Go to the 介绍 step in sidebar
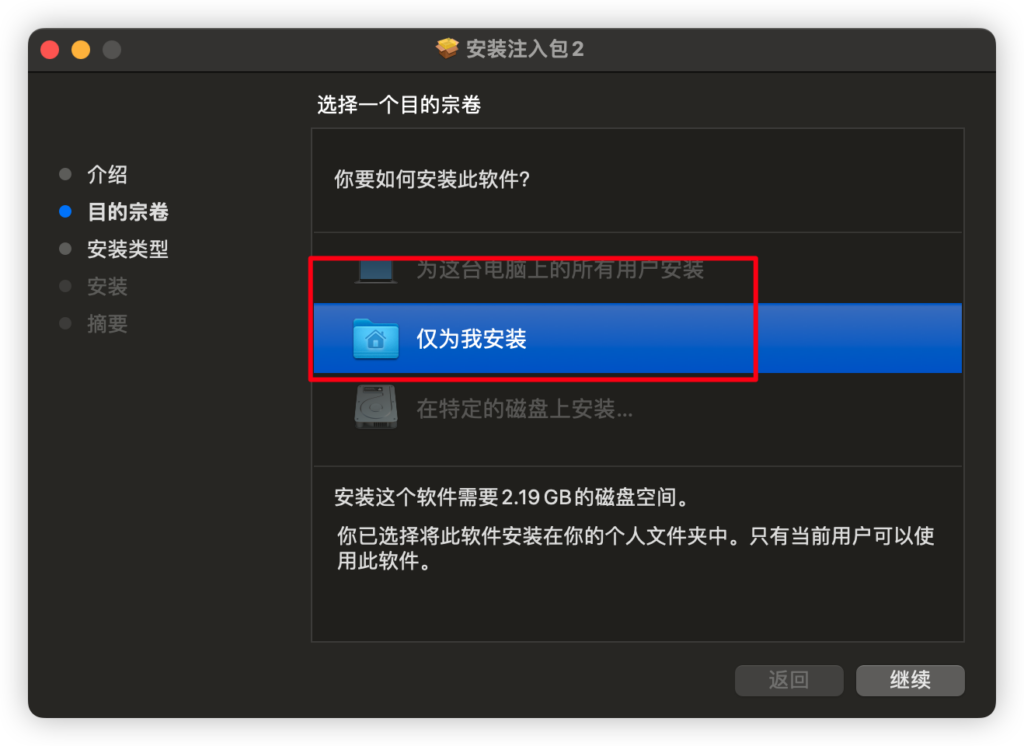Viewport: 1024px width, 746px height. 108,174
